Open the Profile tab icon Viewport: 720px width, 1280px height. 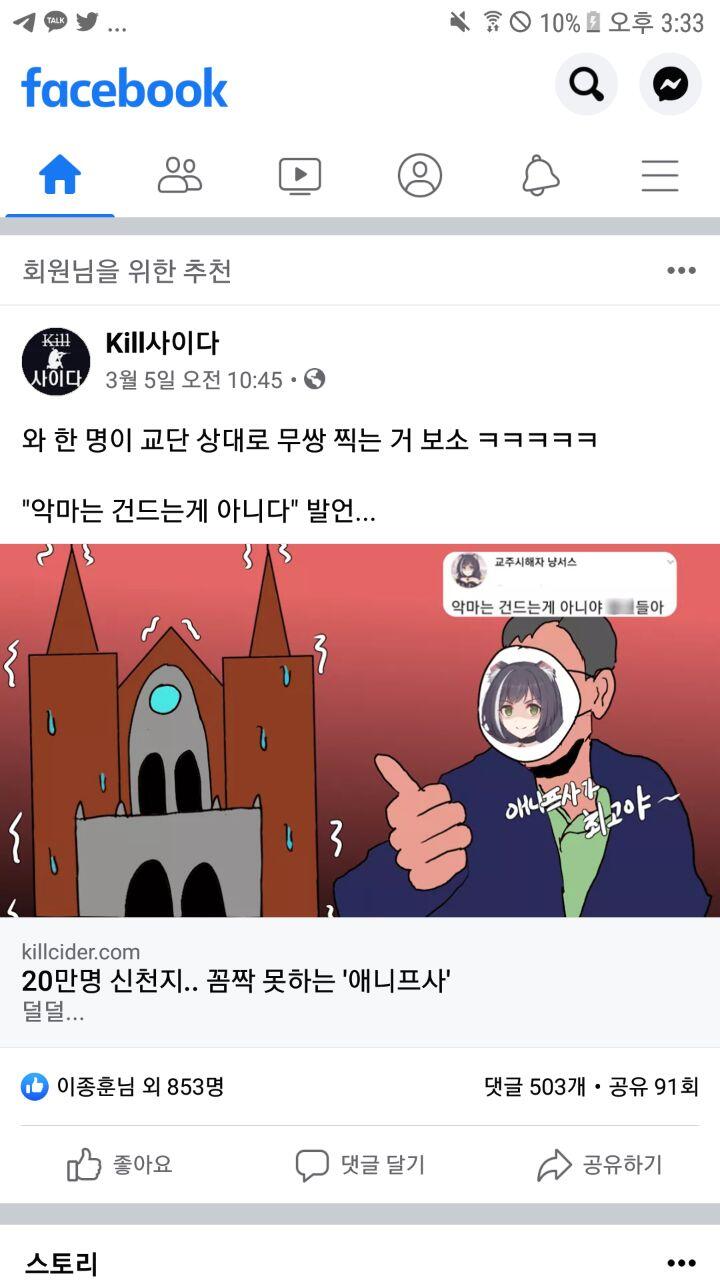coord(420,176)
